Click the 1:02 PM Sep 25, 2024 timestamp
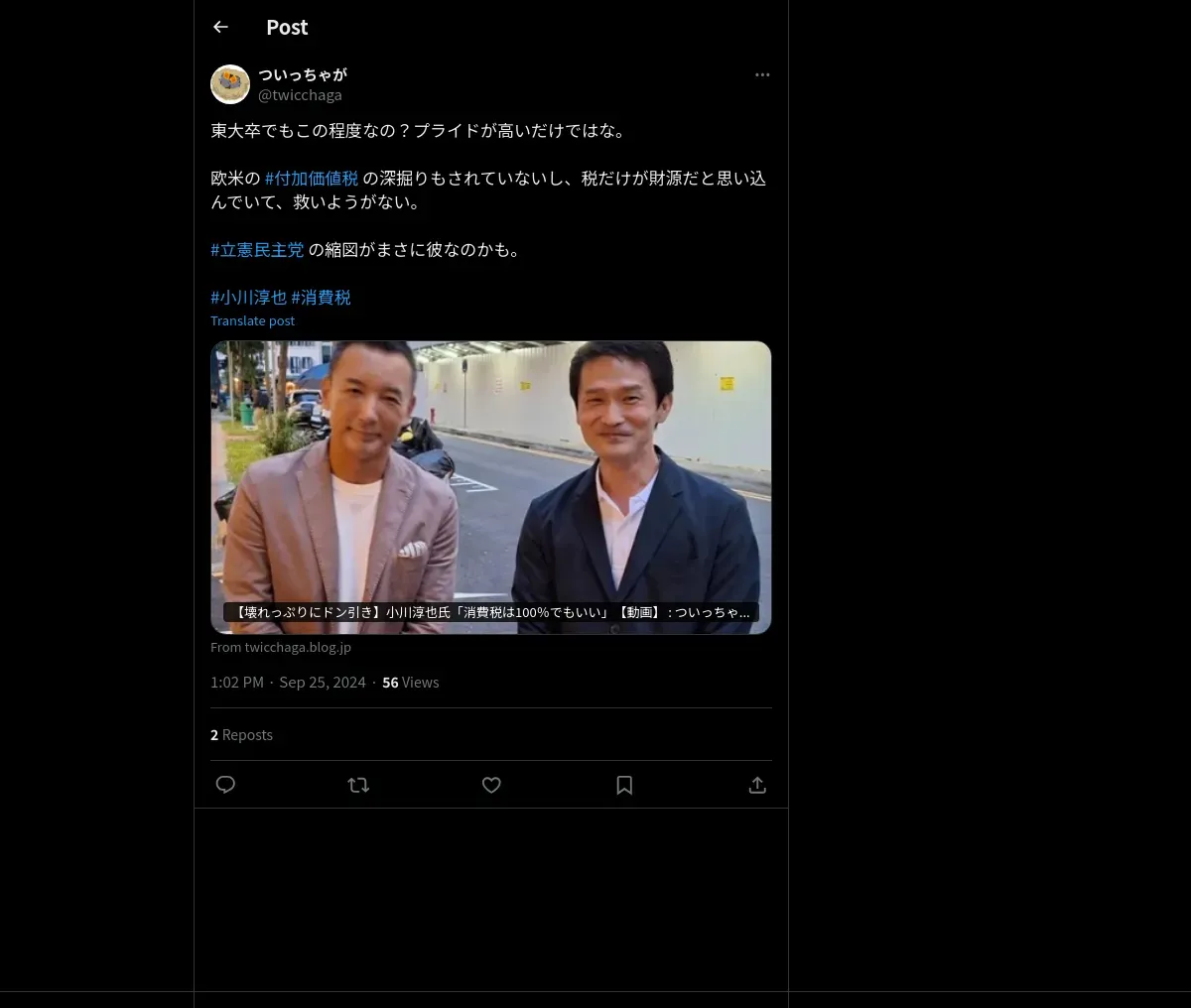The image size is (1191, 1008). [288, 683]
